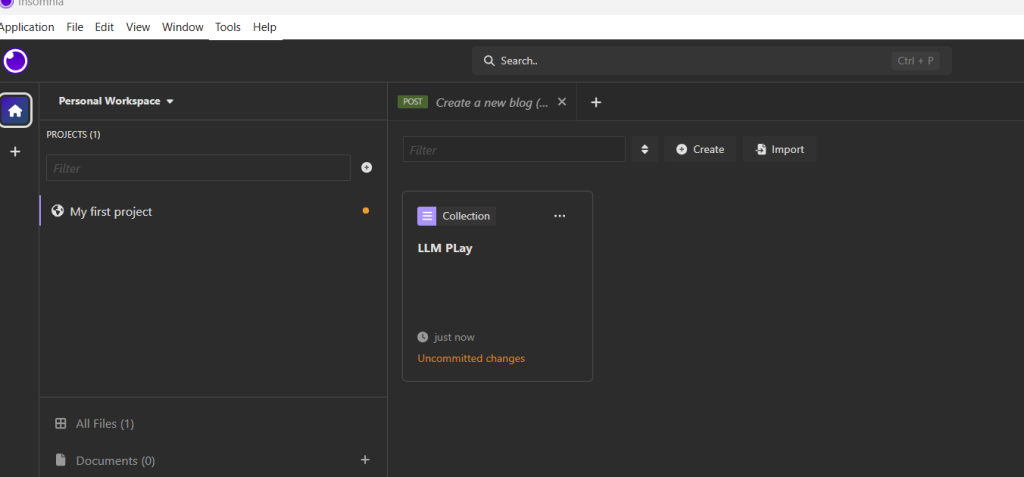
Task: Click the purple Collection icon on card
Action: tap(427, 216)
